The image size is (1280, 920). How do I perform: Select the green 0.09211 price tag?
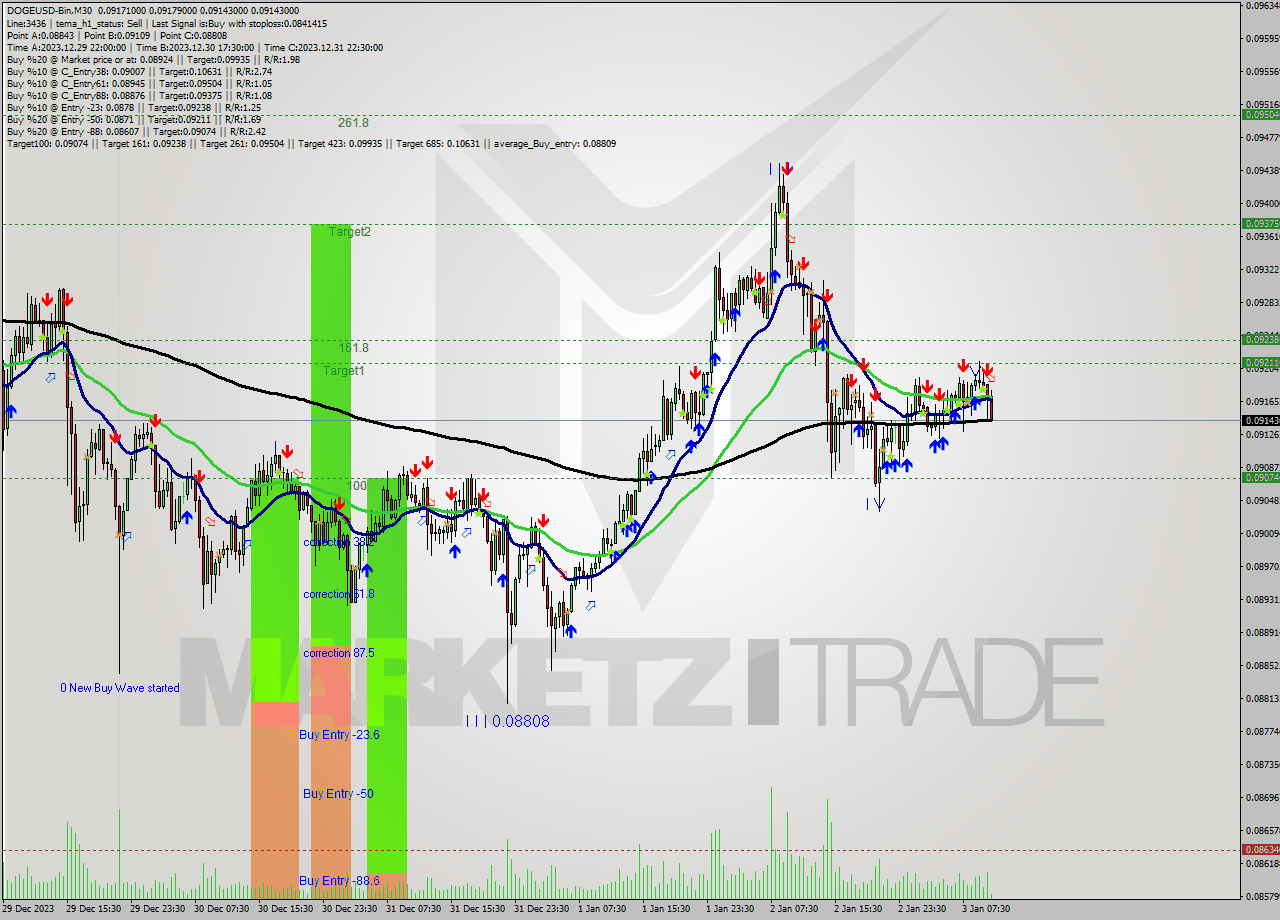pos(1259,362)
